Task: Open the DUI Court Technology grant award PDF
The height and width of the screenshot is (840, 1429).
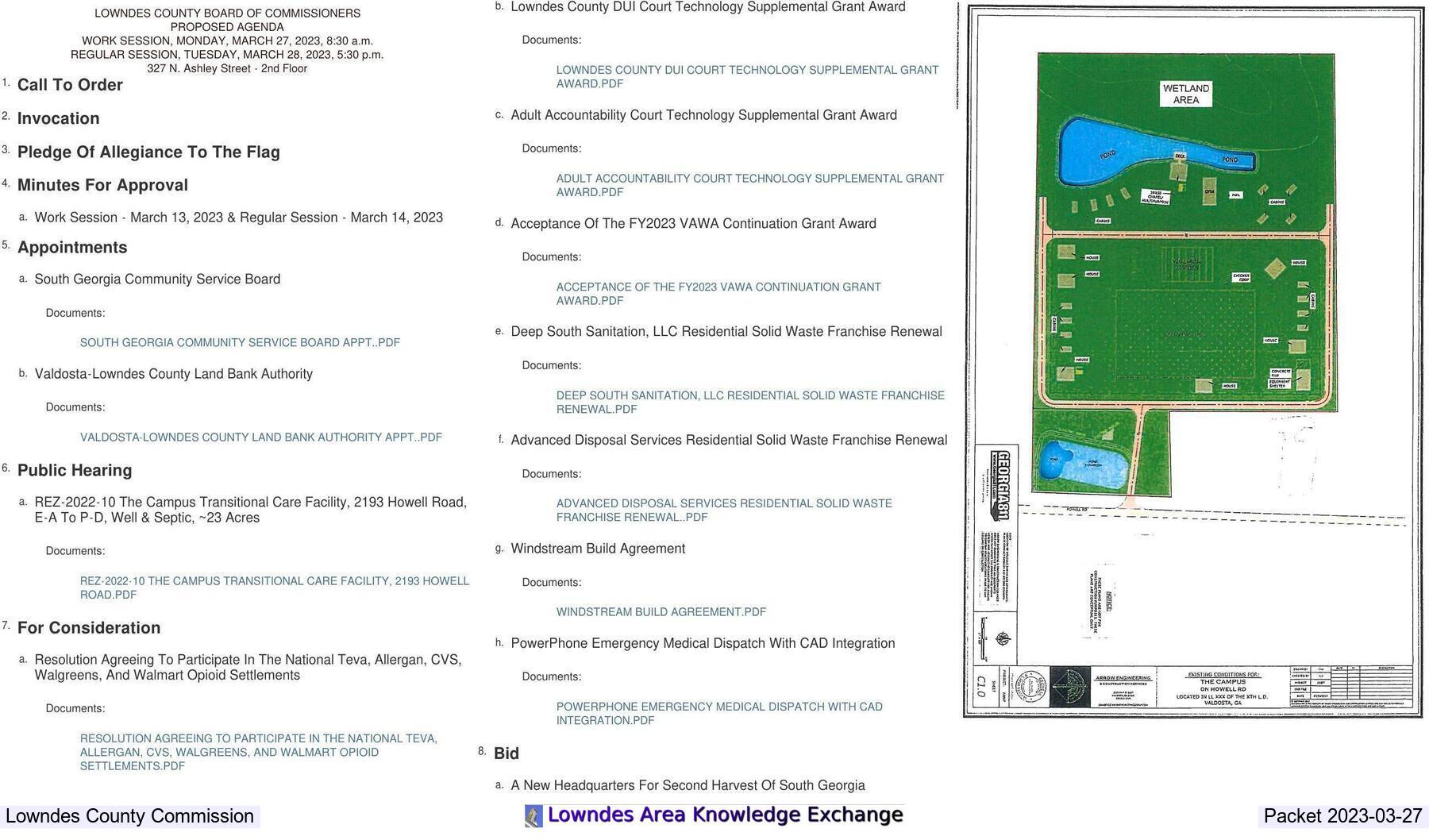Action: 748,76
